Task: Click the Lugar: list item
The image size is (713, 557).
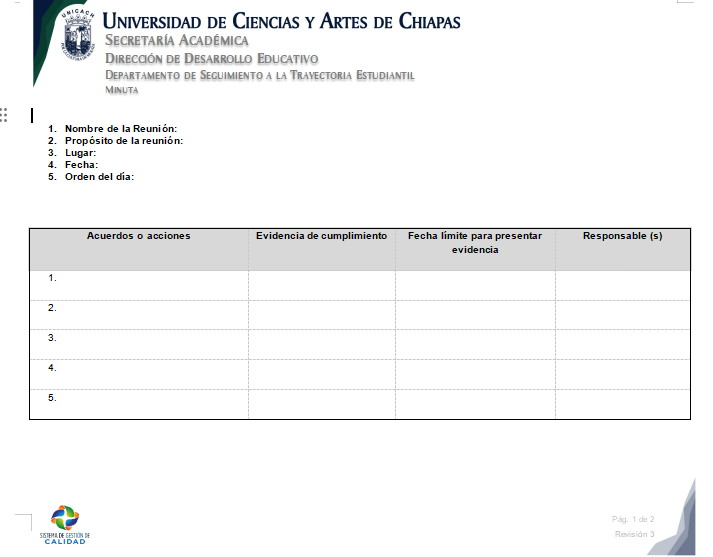Action: 80,153
